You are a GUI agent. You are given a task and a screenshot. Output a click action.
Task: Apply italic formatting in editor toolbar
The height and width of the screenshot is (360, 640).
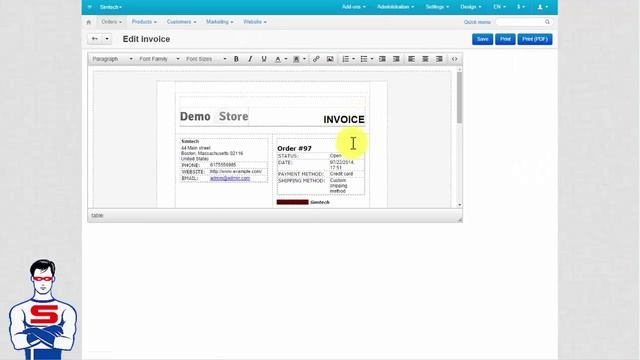[250, 59]
